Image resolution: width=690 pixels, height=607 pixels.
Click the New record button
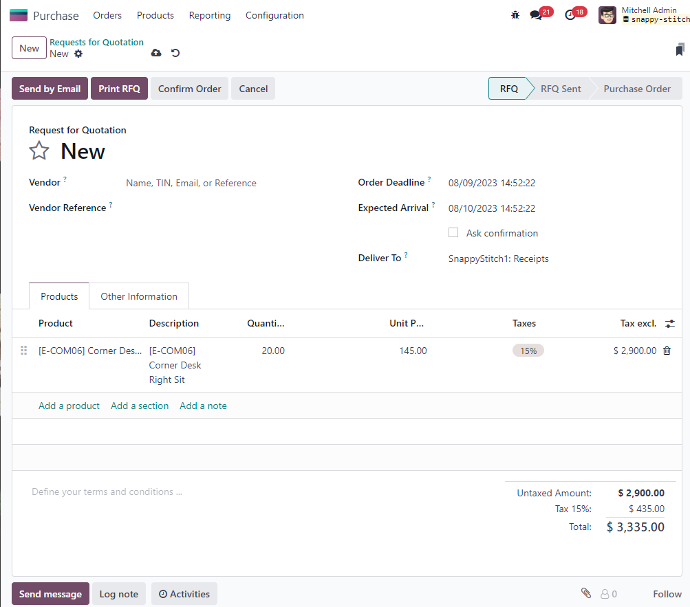(29, 48)
